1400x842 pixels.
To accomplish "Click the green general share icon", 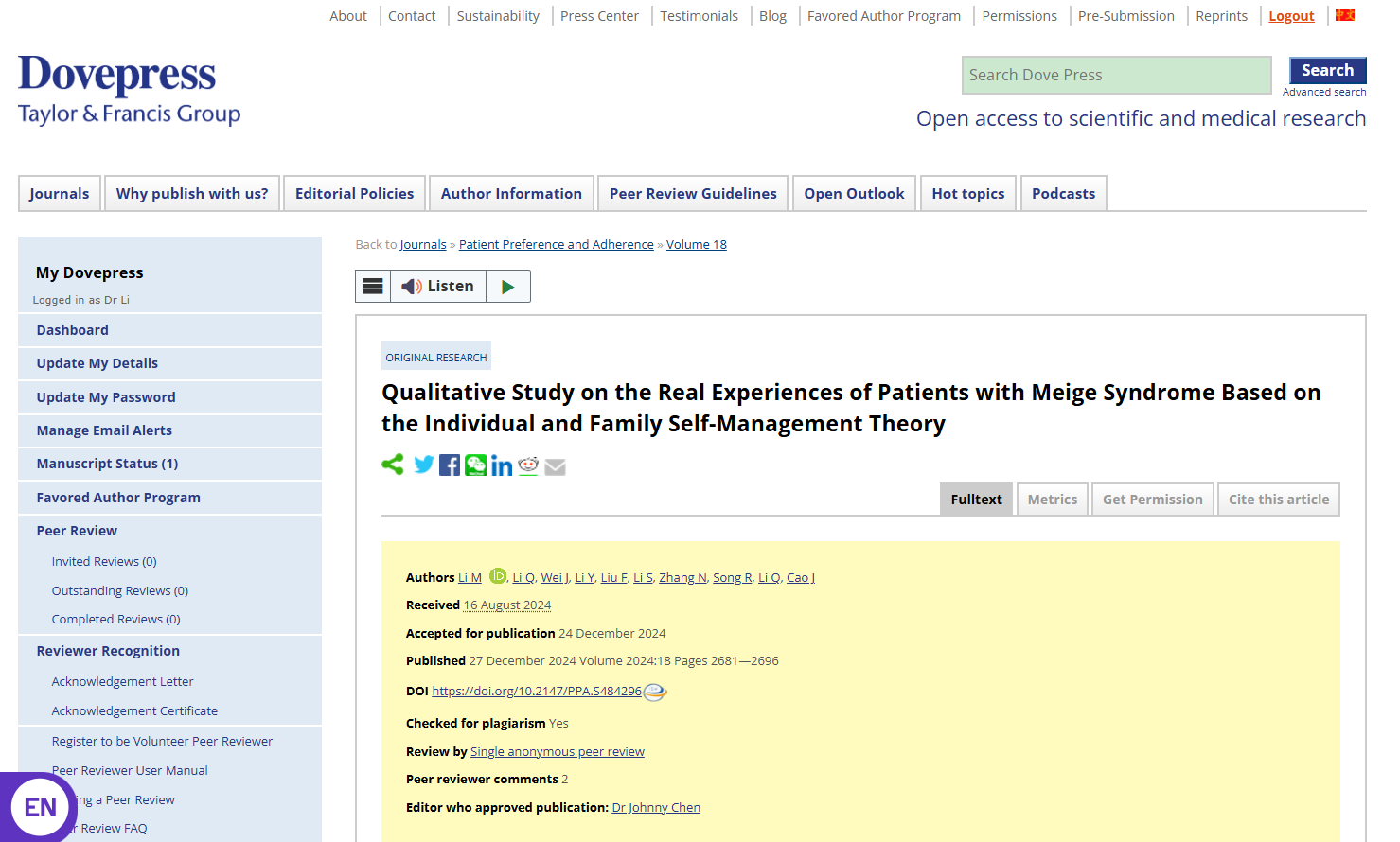I will 393,465.
